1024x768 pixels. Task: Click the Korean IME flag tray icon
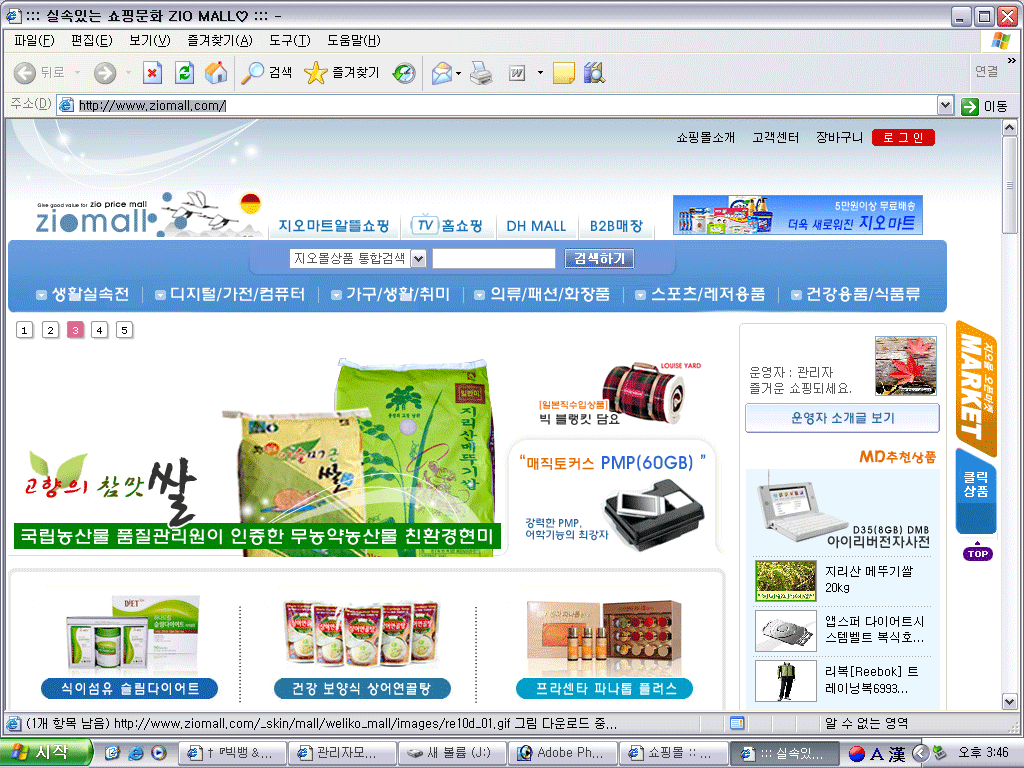(857, 754)
